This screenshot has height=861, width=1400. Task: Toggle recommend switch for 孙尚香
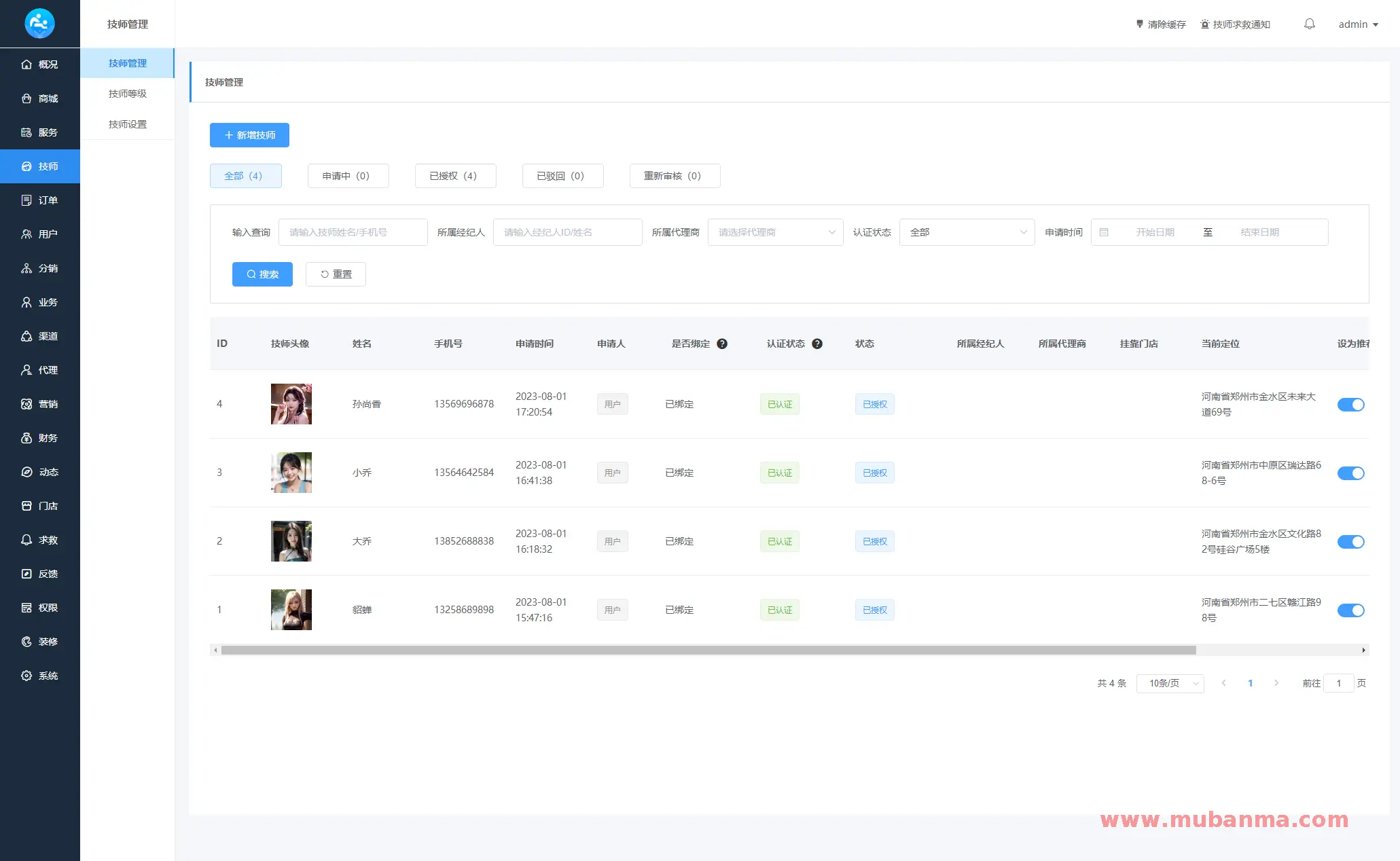(1350, 405)
